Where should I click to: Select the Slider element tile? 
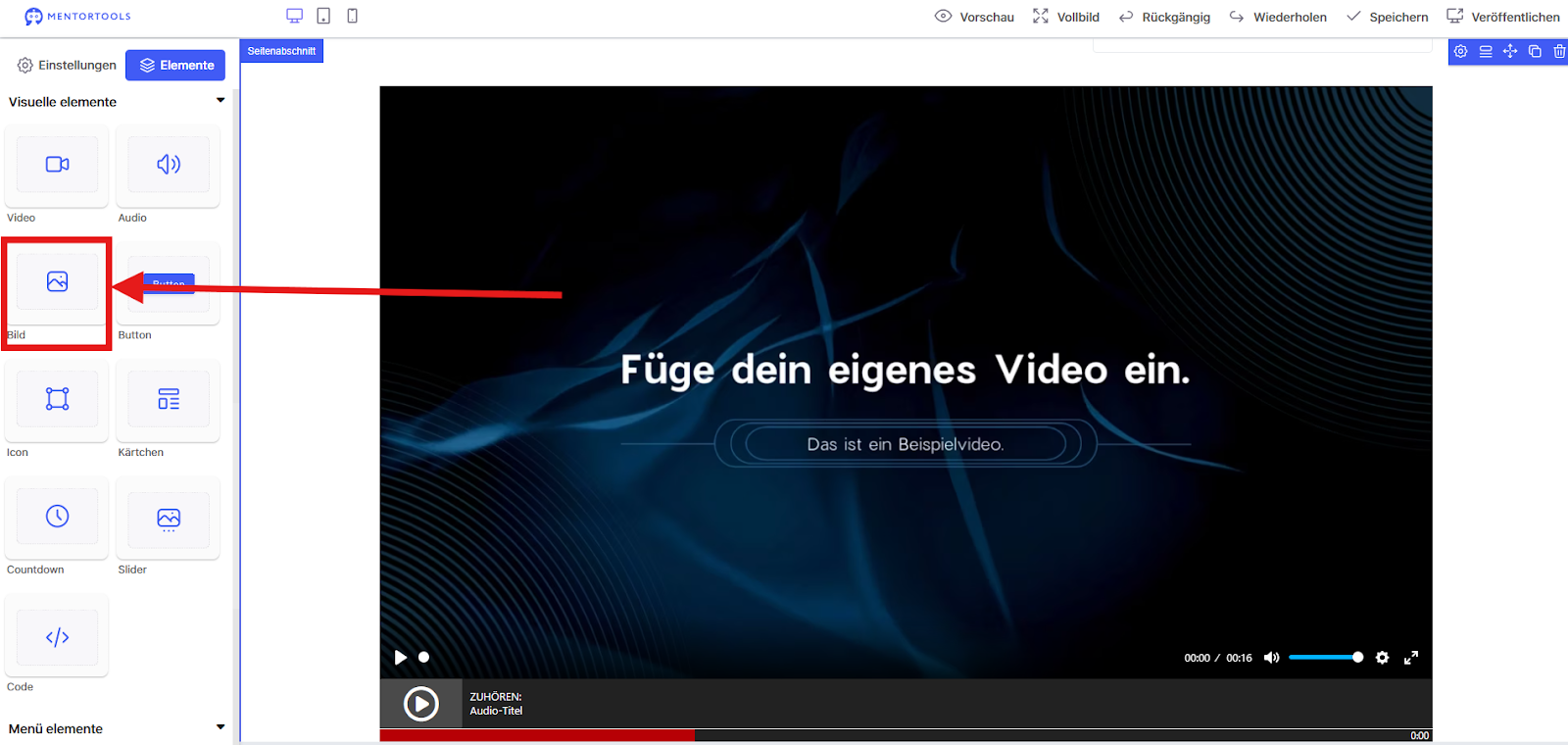pos(169,517)
